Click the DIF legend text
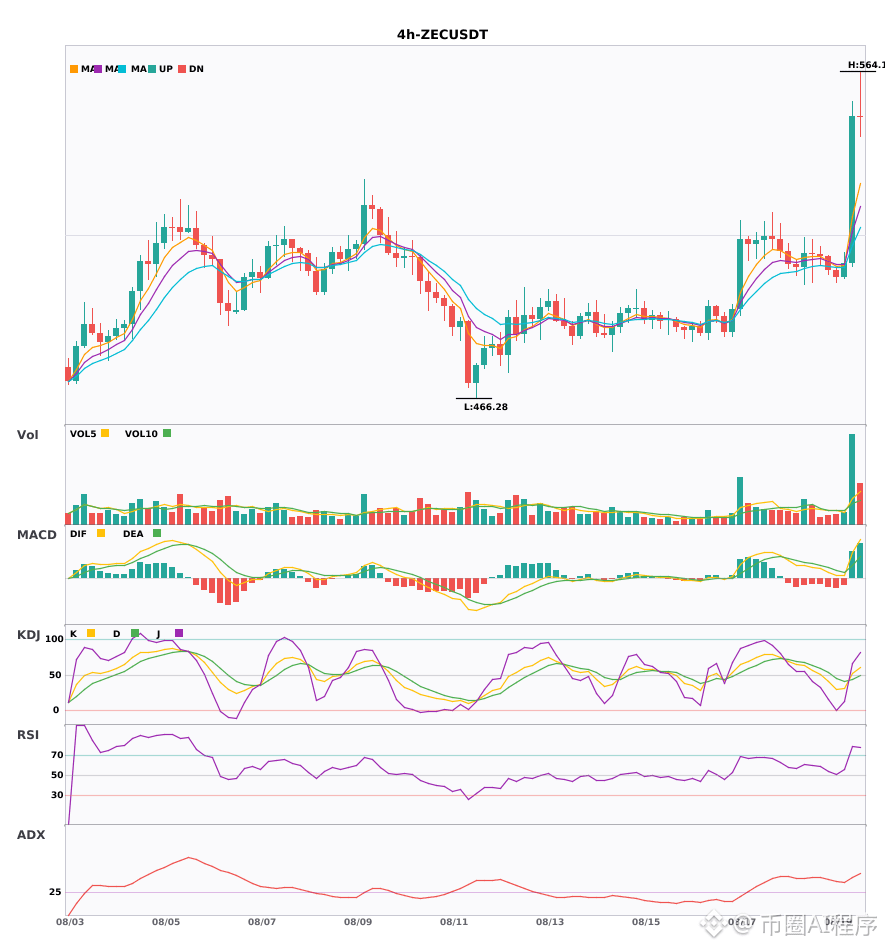The height and width of the screenshot is (950, 885). tap(78, 534)
